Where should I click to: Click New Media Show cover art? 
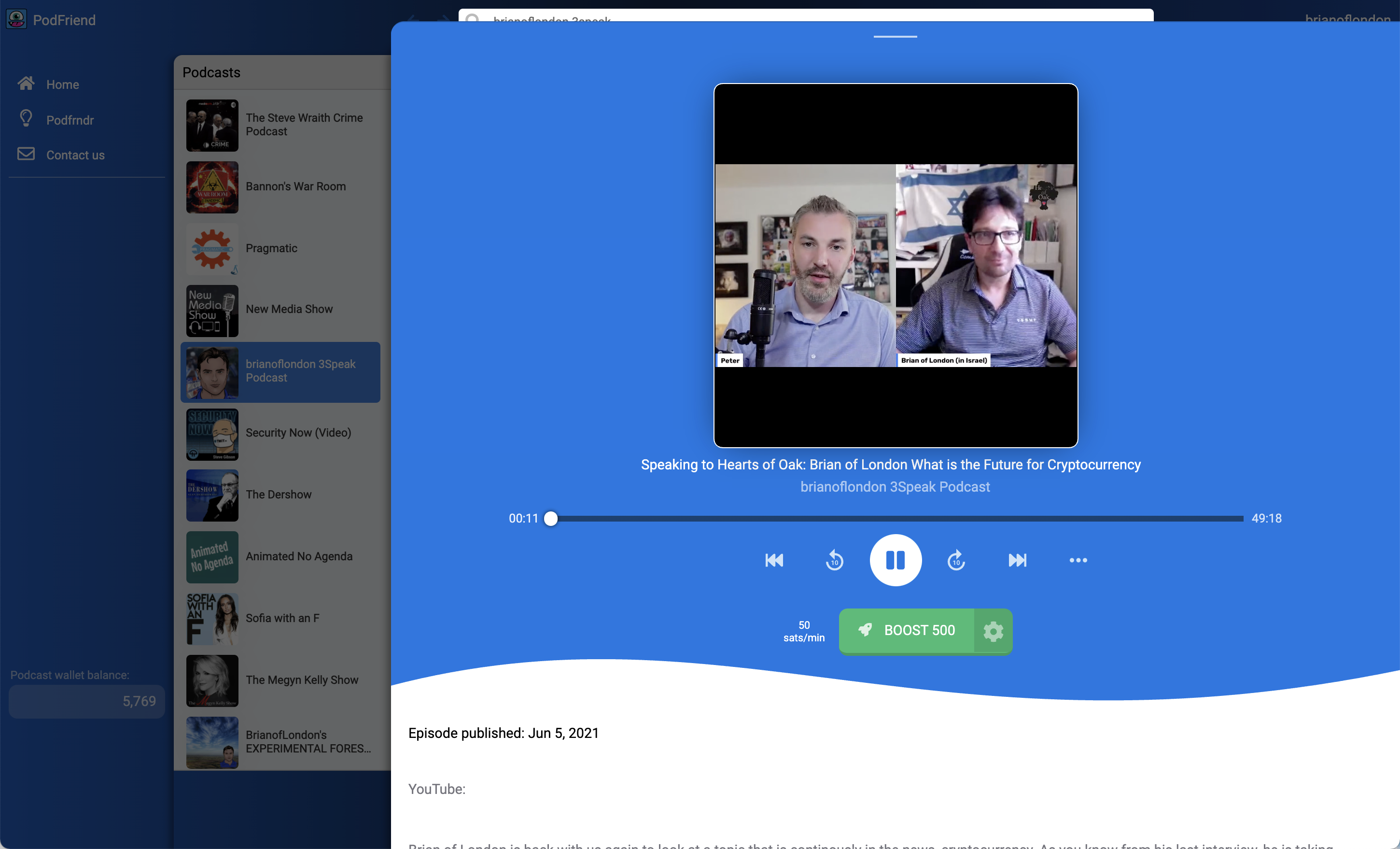click(212, 311)
